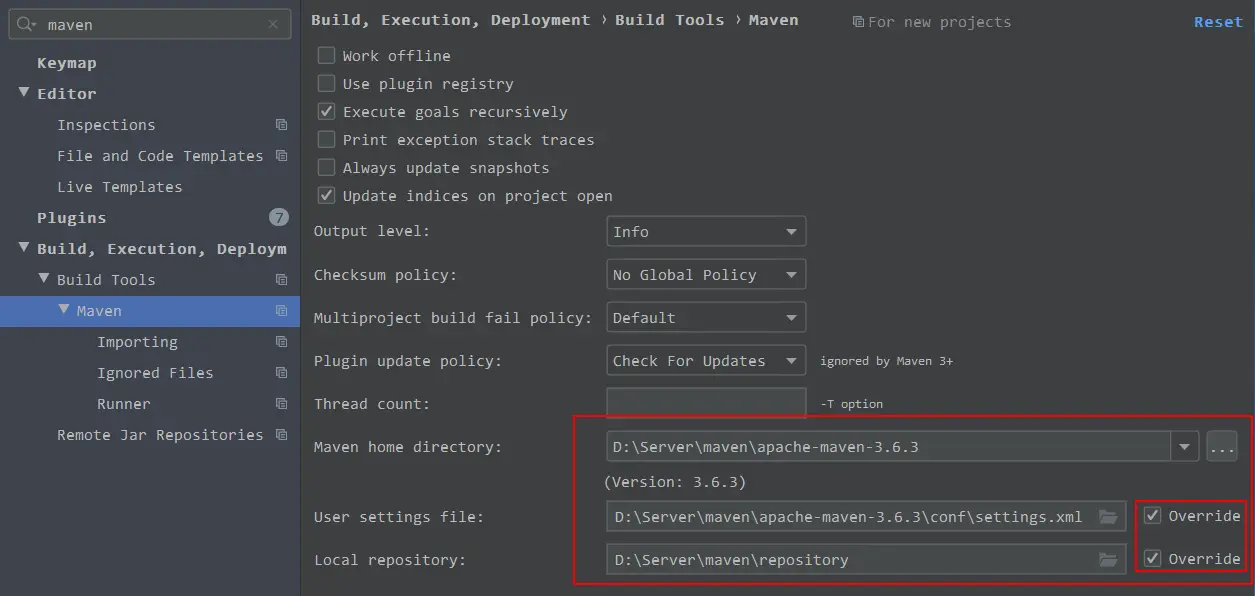Image resolution: width=1255 pixels, height=596 pixels.
Task: Toggle Override for Local repository
Action: (1152, 558)
